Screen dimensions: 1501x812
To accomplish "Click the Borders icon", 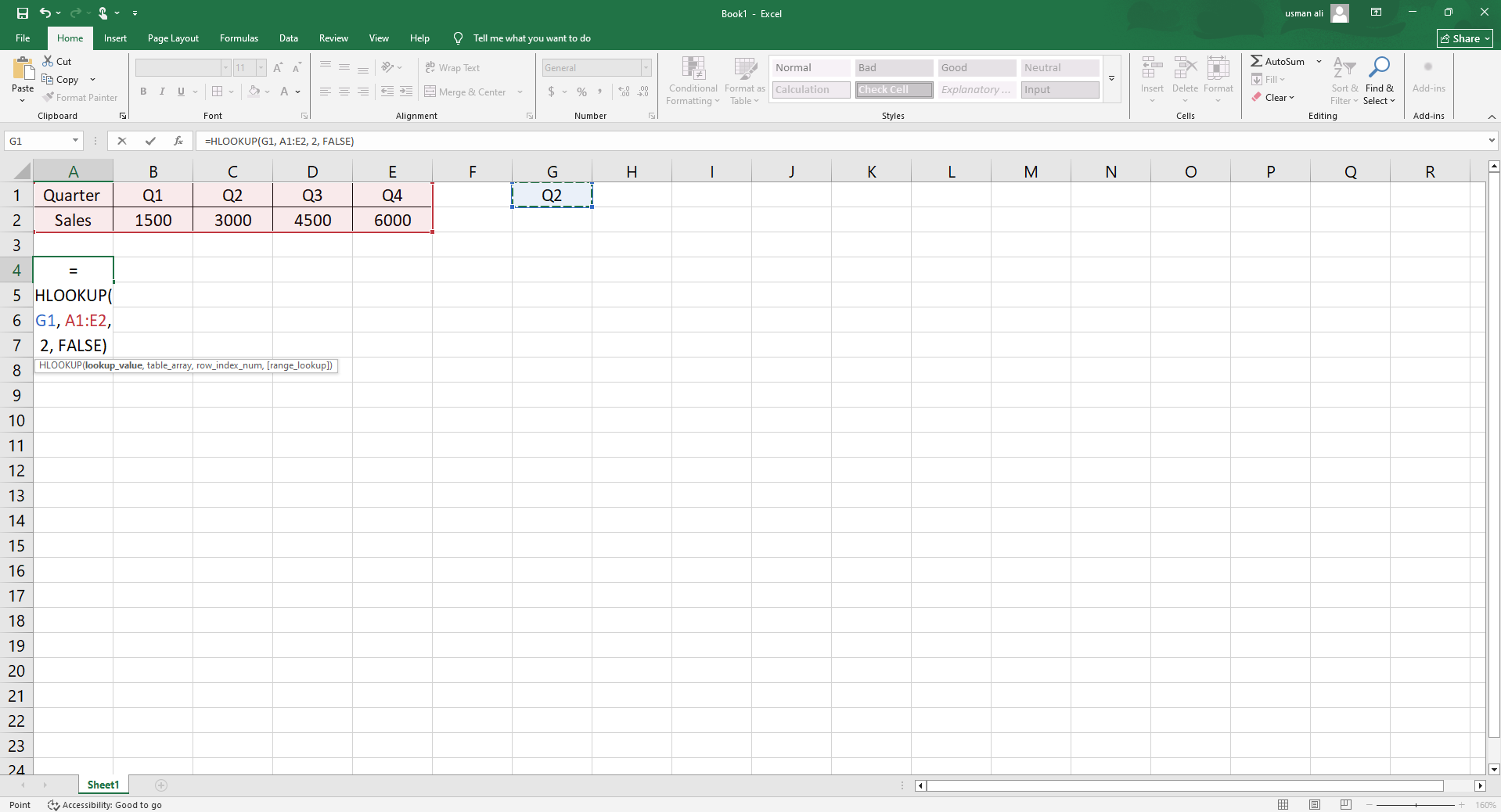I will (218, 92).
